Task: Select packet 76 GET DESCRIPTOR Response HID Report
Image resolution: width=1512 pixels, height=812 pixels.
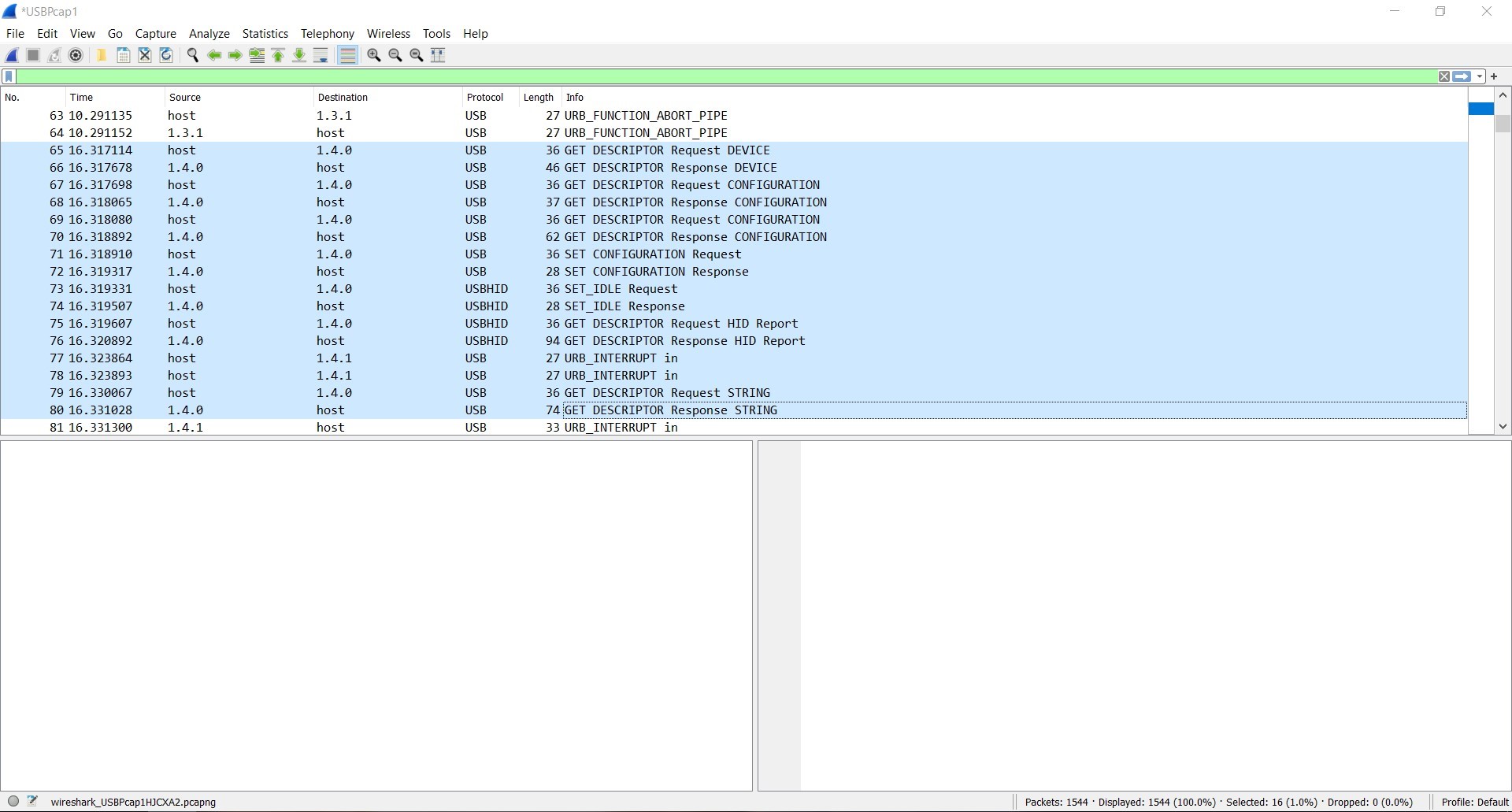Action: pyautogui.click(x=734, y=341)
